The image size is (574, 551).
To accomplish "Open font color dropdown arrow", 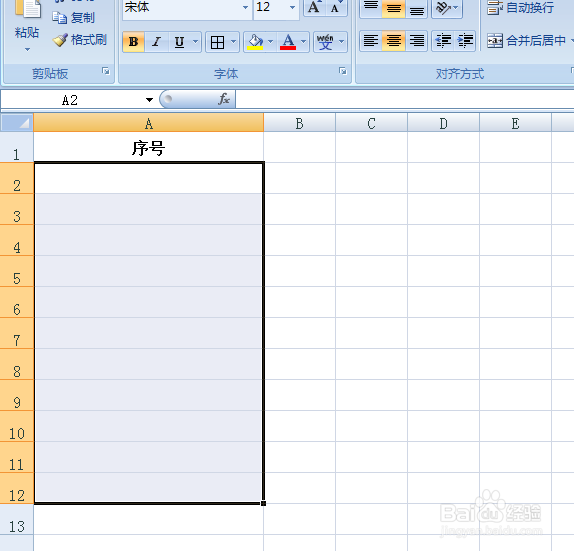I will pyautogui.click(x=303, y=42).
